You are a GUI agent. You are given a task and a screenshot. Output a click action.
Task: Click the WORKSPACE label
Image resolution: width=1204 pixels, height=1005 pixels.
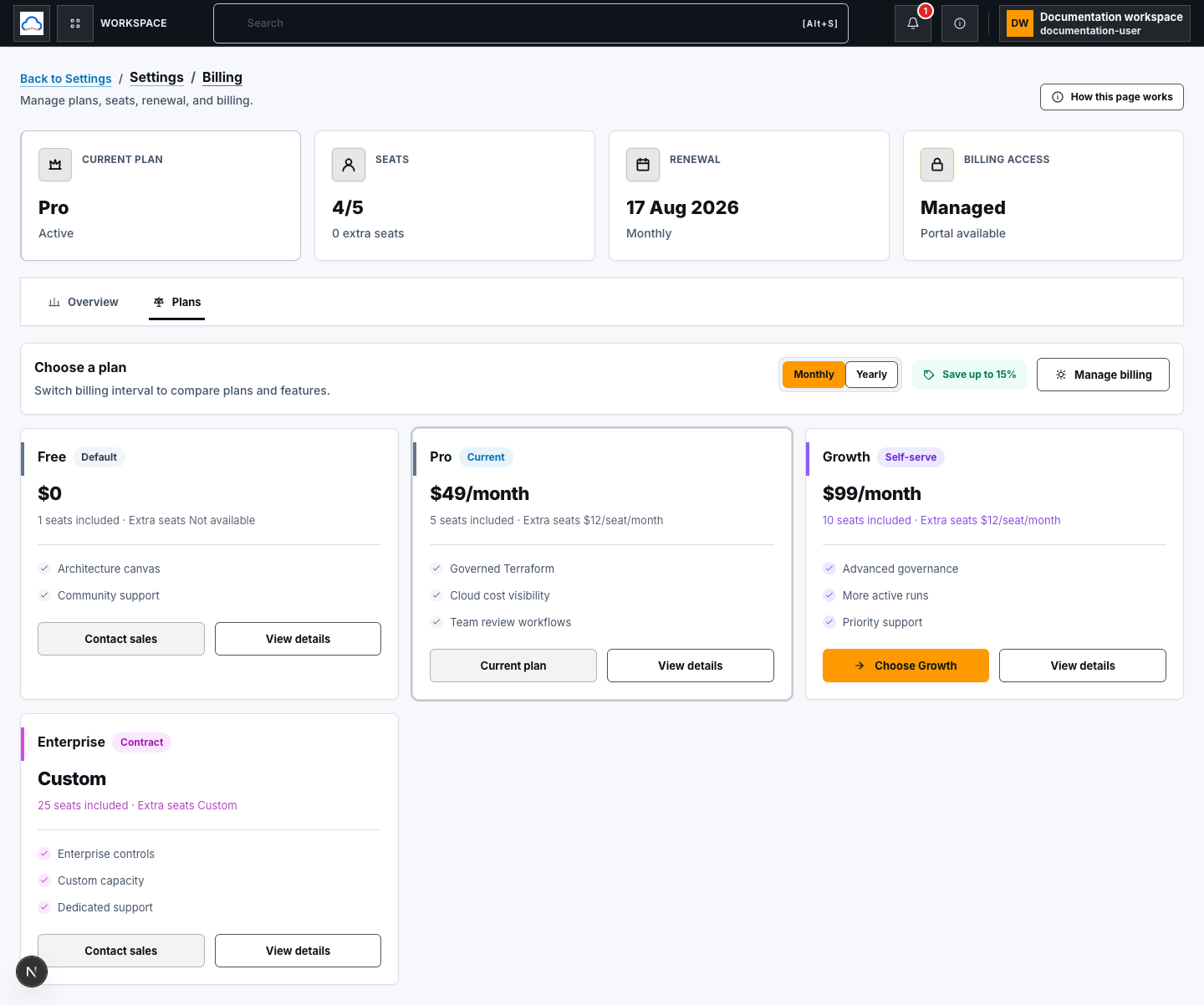coord(134,23)
